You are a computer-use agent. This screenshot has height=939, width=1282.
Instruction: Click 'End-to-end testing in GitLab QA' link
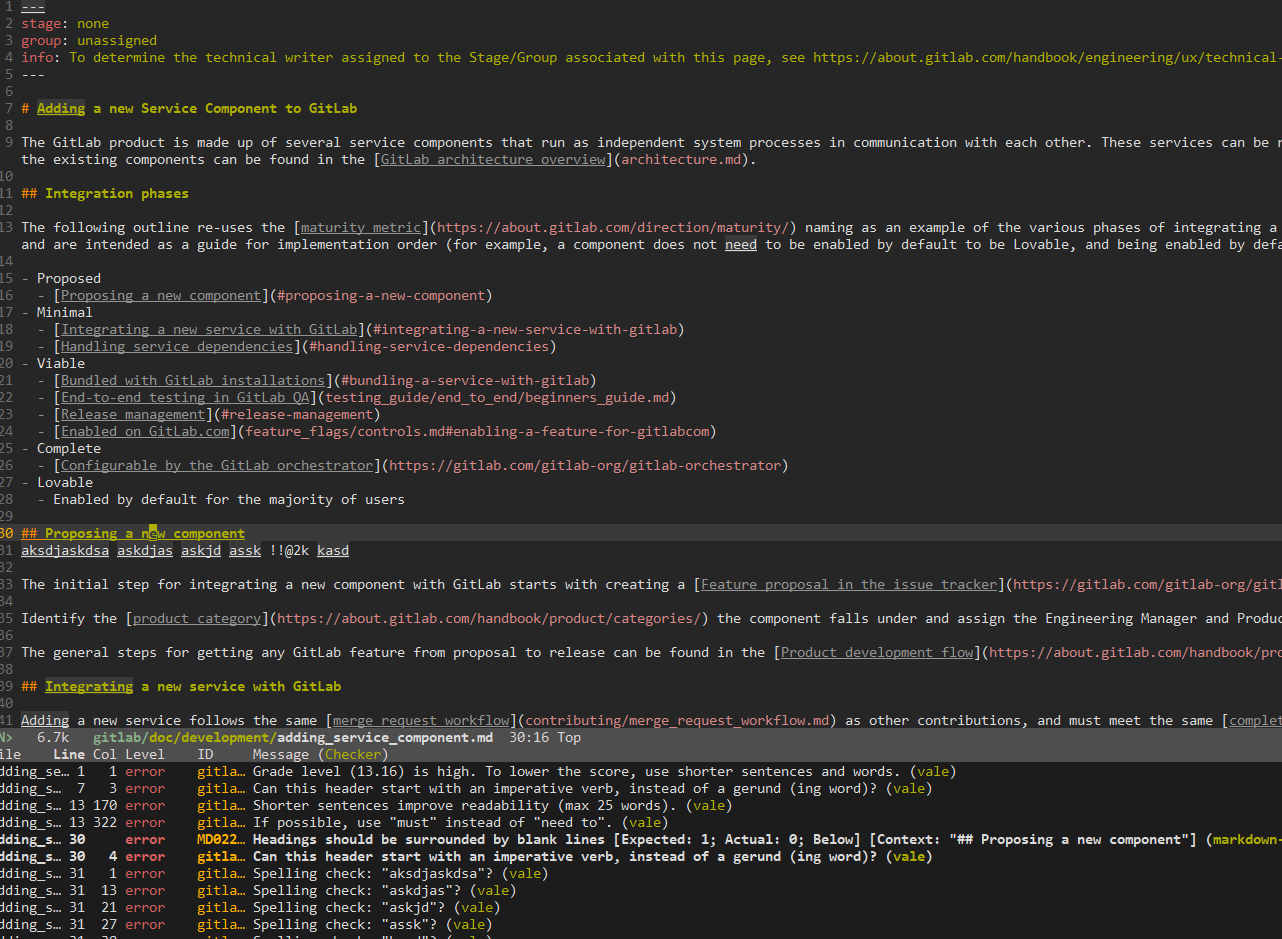point(185,398)
